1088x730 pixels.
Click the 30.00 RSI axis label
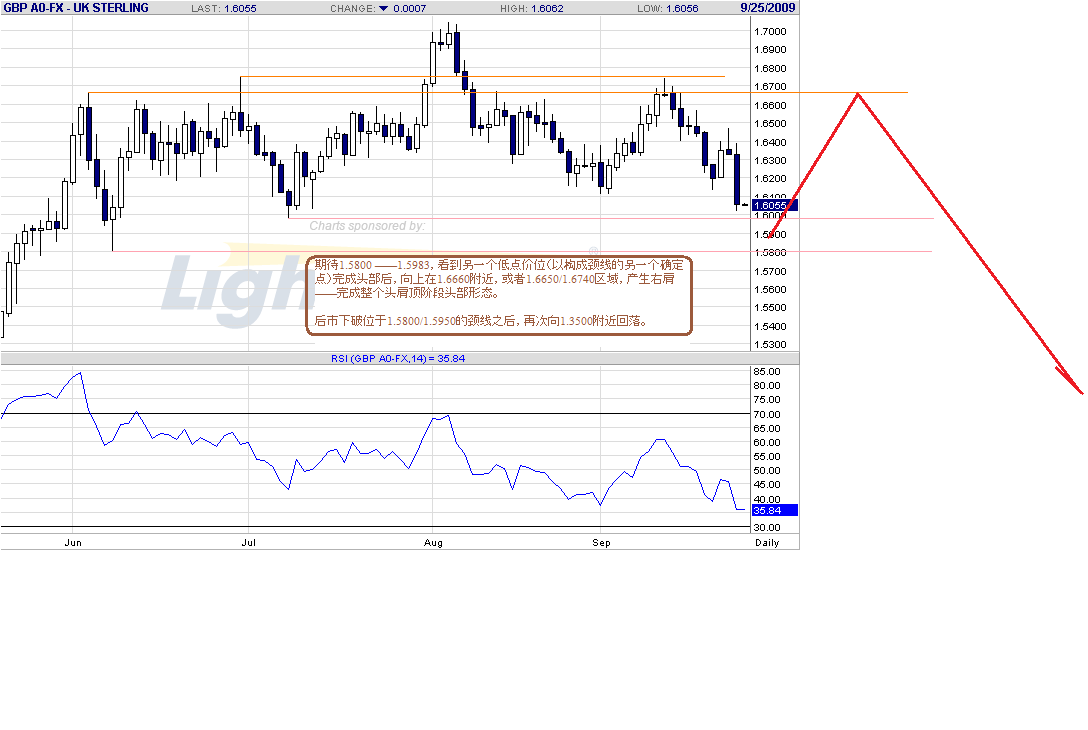click(x=767, y=527)
